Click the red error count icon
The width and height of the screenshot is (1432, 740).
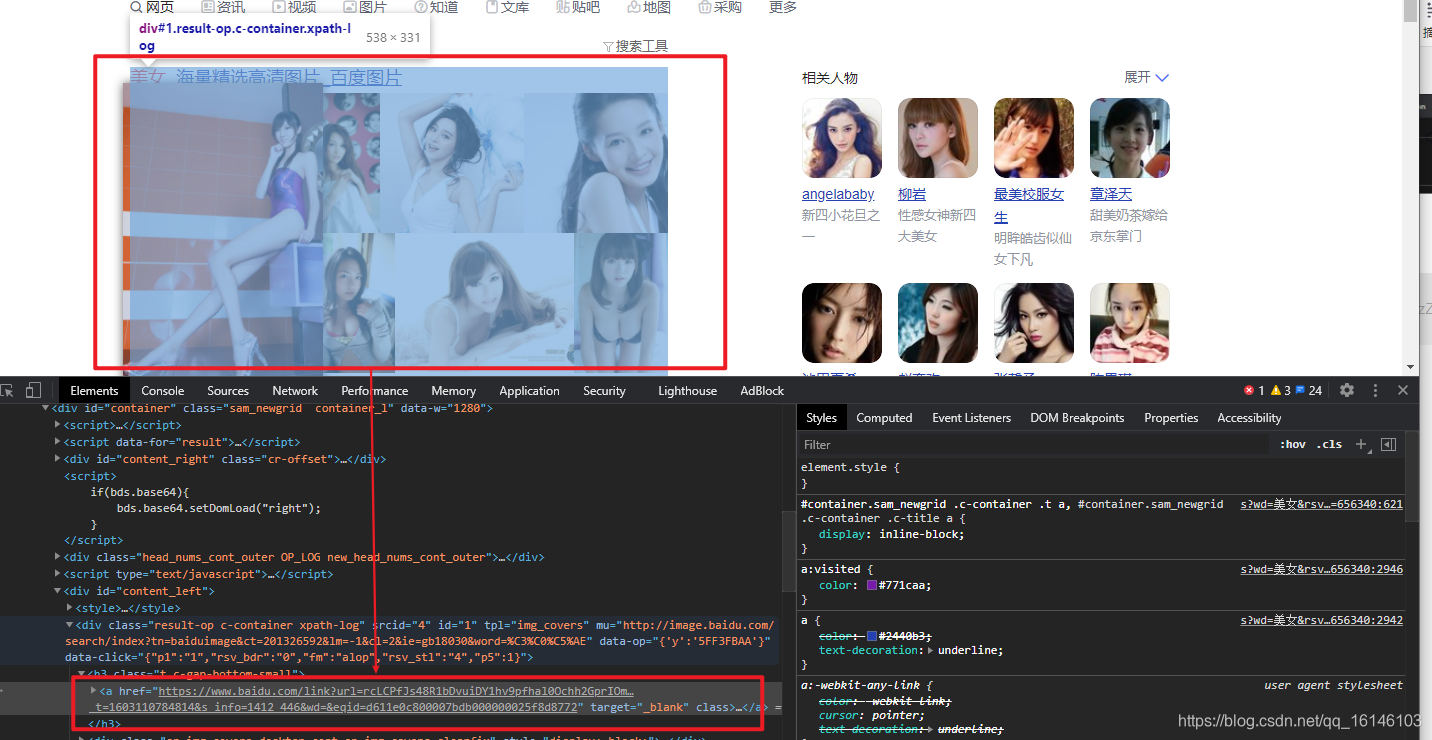(x=1249, y=390)
